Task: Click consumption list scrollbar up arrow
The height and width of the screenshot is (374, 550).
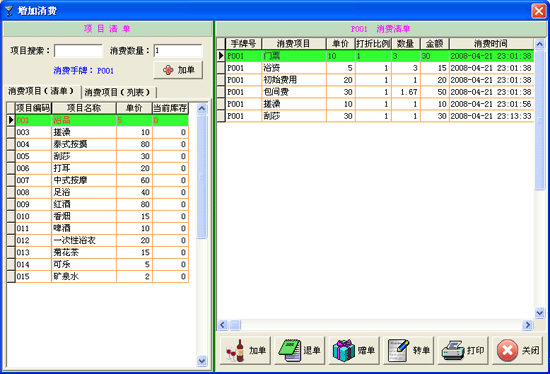Action: point(539,44)
